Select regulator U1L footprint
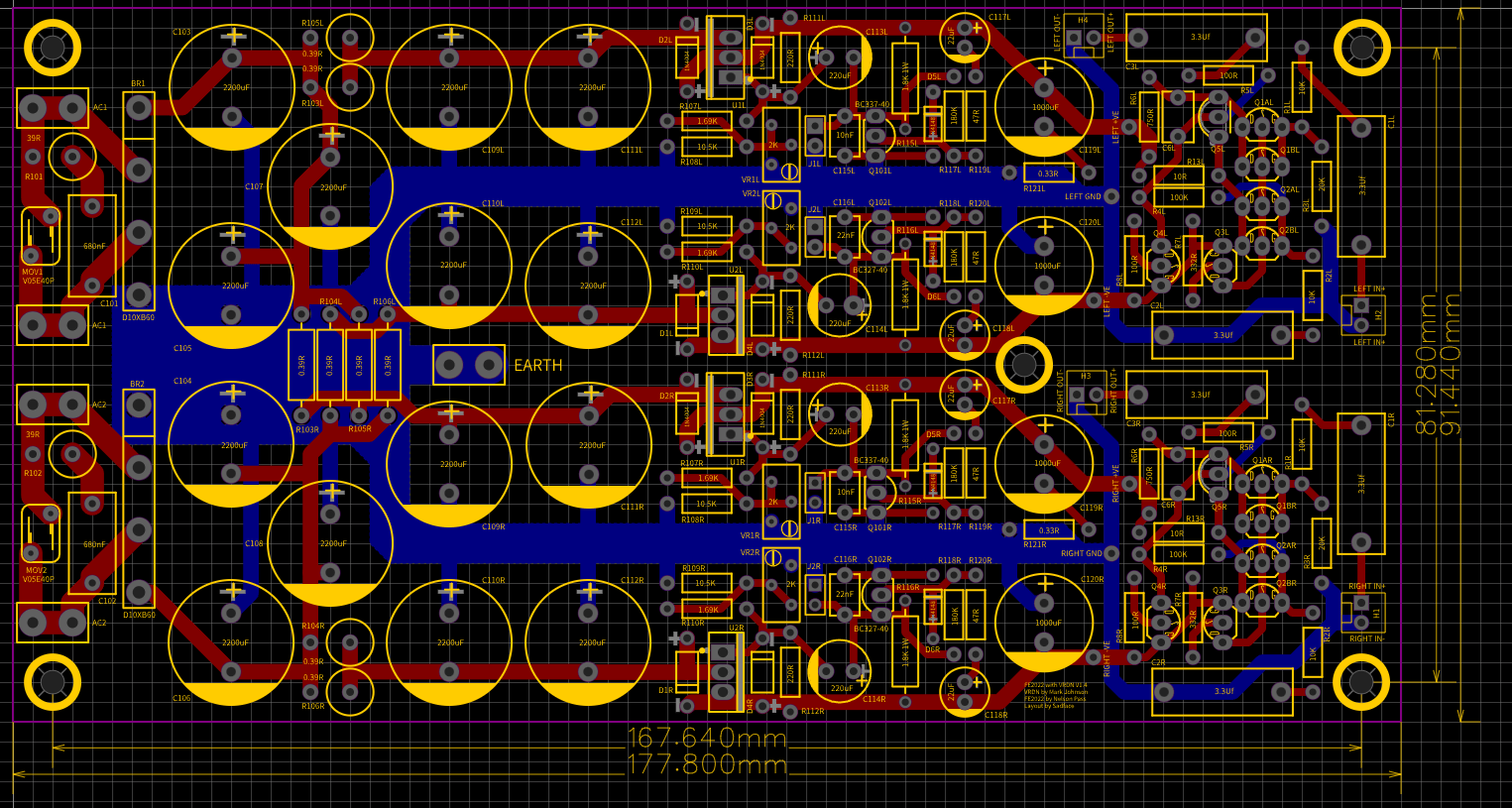Screen dimensions: 1512x808 (x=727, y=58)
